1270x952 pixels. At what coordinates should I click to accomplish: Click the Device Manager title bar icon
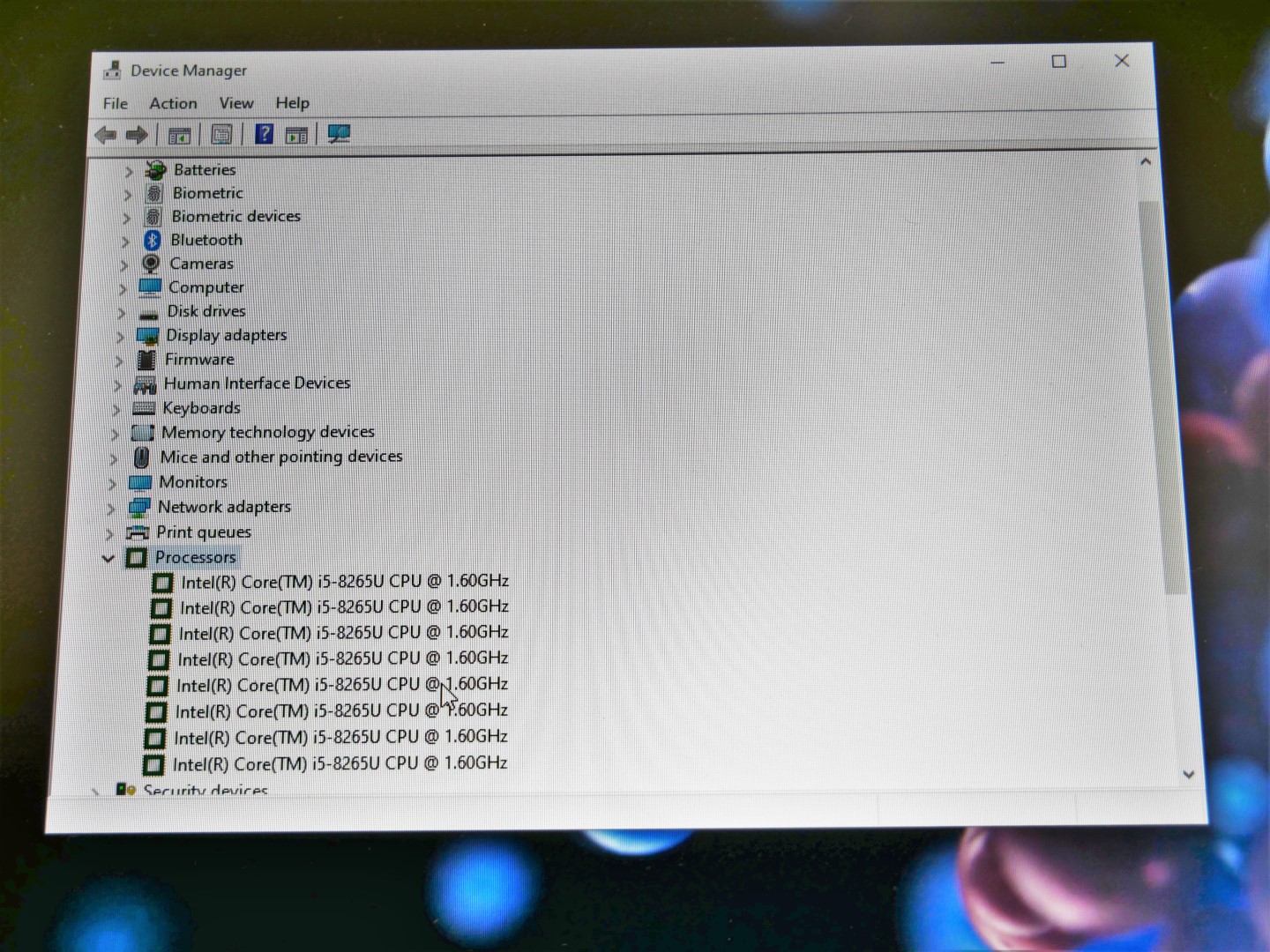(113, 71)
